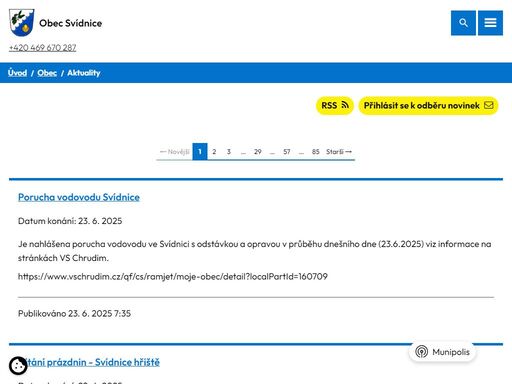This screenshot has height=384, width=512.
Task: Select pagination page 3
Action: [x=229, y=152]
